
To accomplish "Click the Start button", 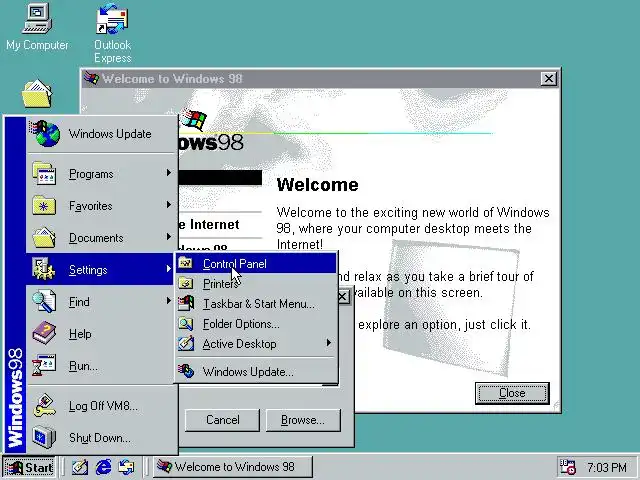I will [29, 467].
